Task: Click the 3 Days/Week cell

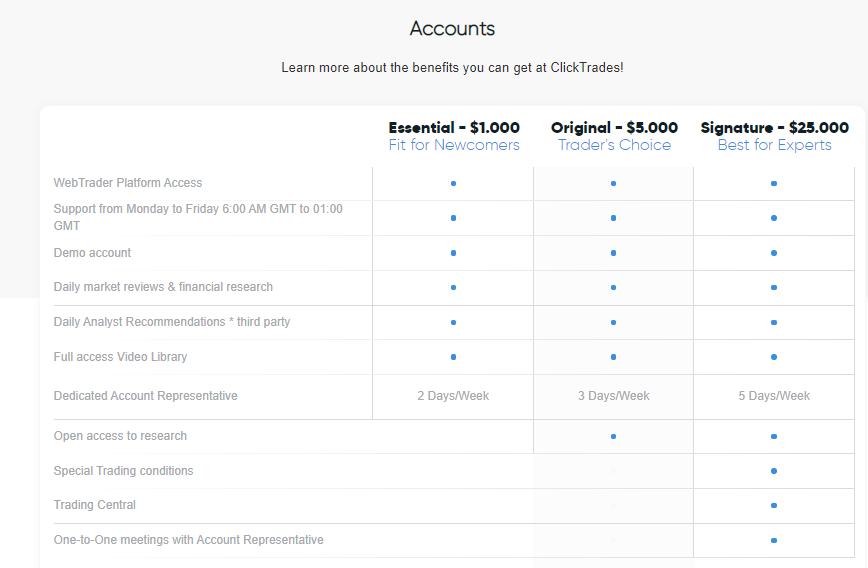Action: (x=613, y=396)
